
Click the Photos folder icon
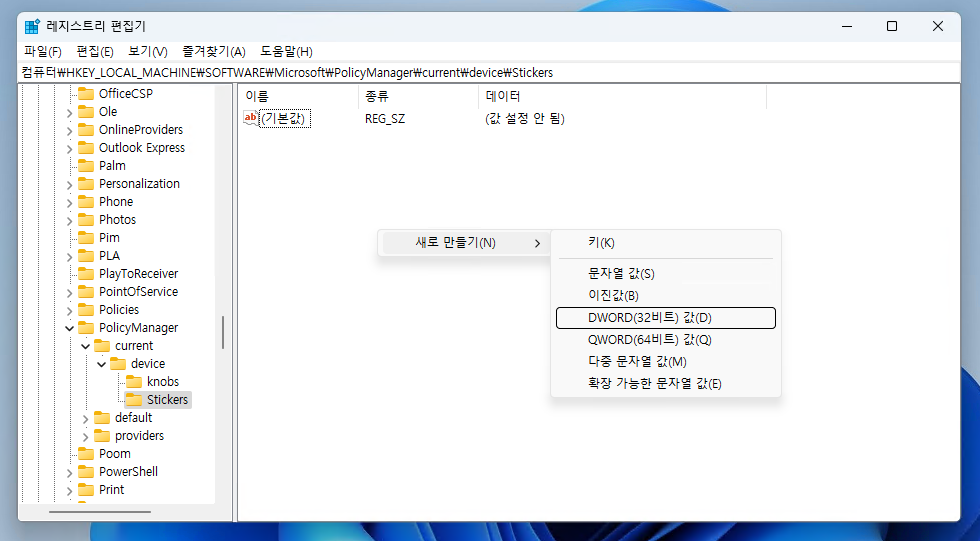point(86,220)
